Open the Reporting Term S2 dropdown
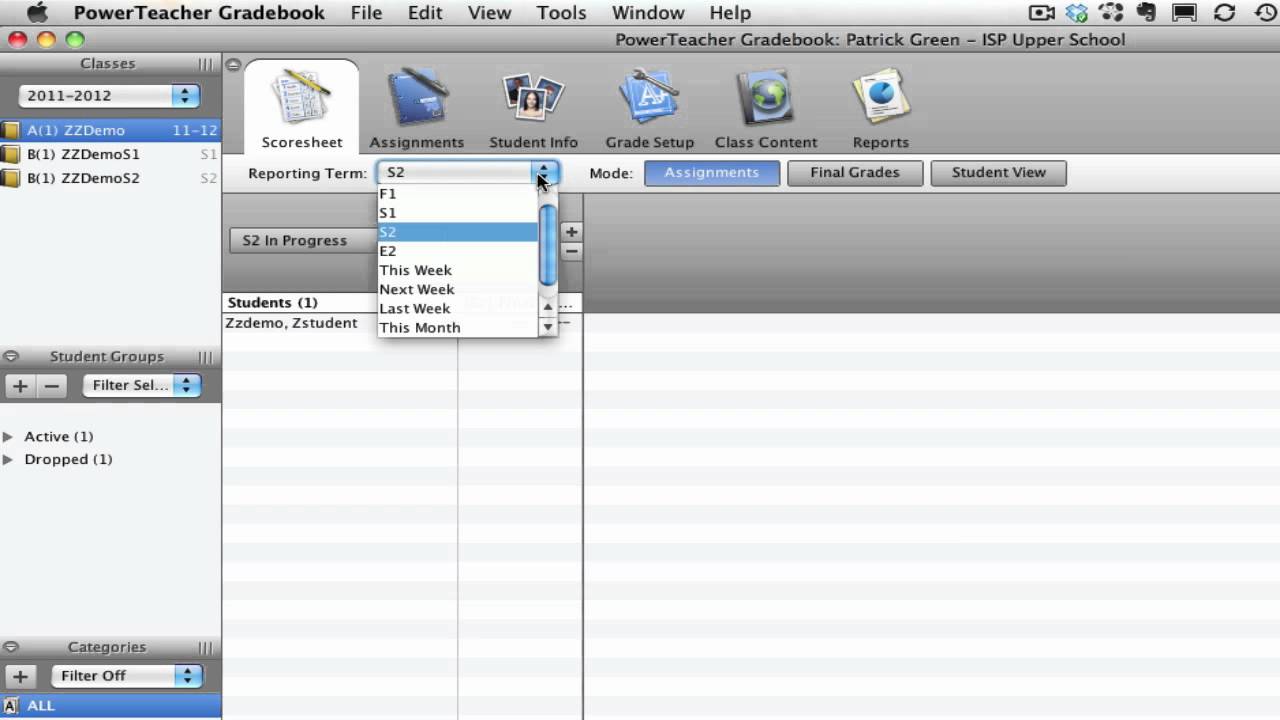 pyautogui.click(x=467, y=172)
